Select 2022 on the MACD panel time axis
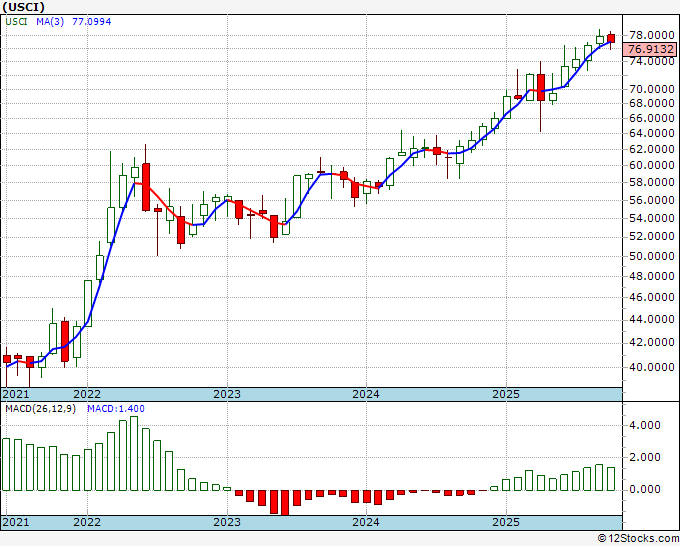 point(87,522)
